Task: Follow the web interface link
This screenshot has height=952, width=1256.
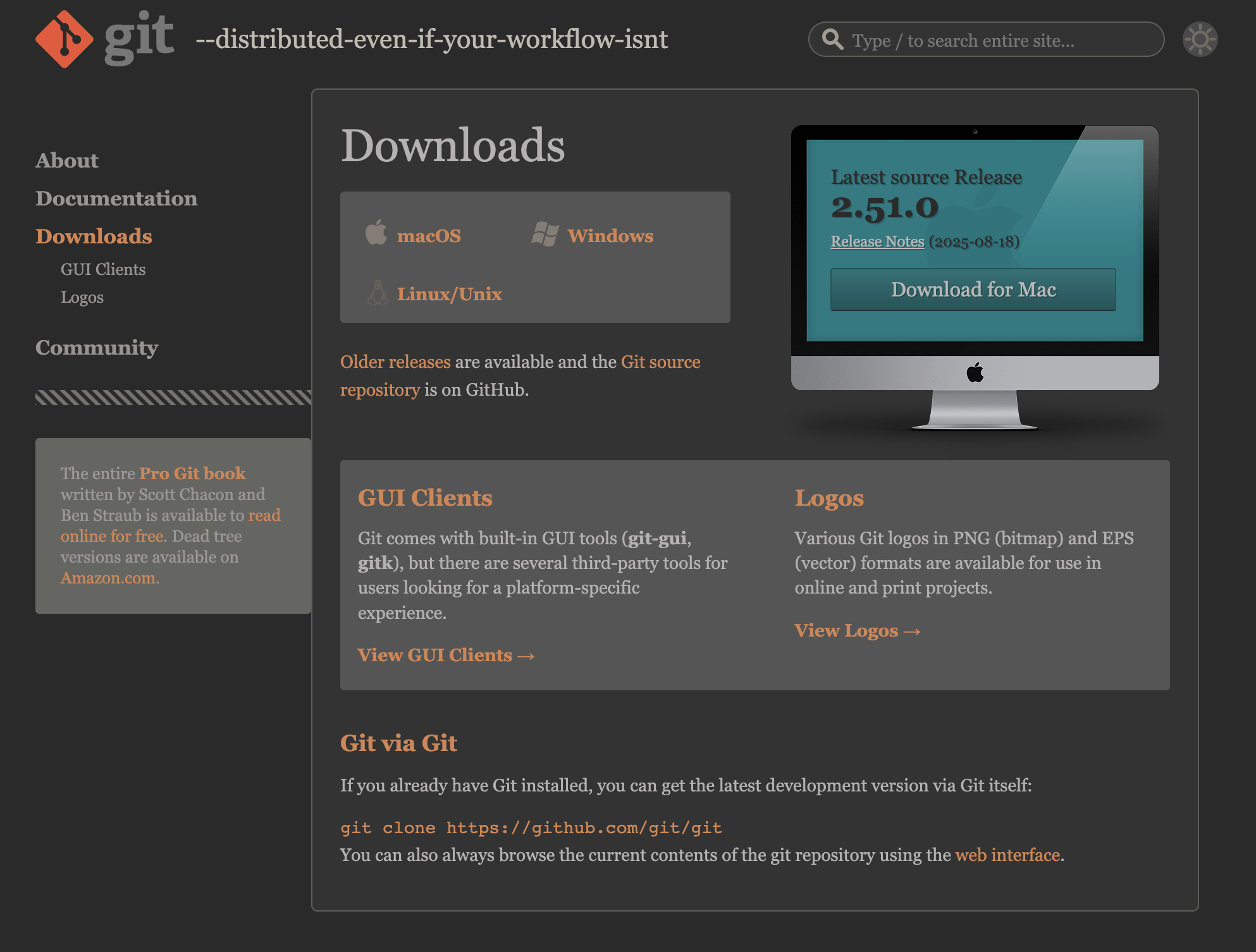Action: click(1007, 855)
